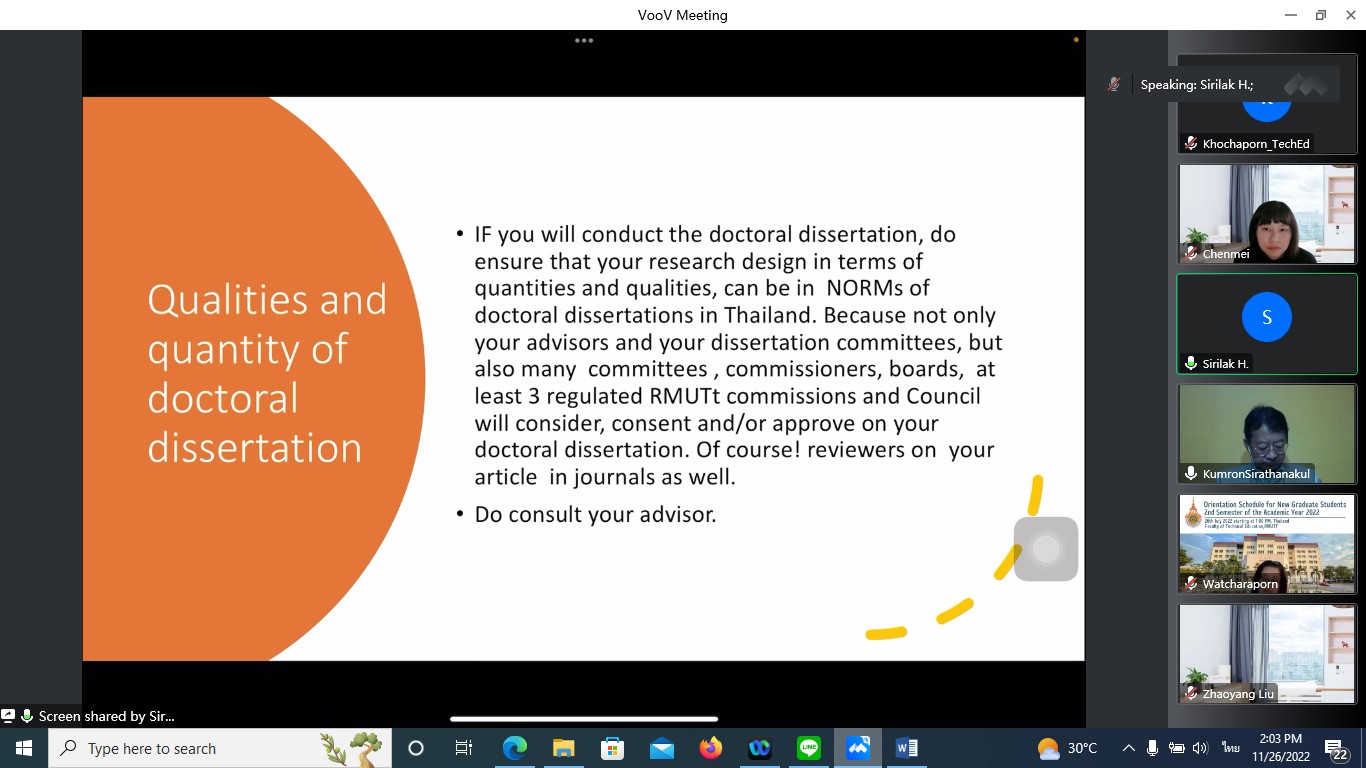Click Zhaoyang Liu's muted microphone icon

(1191, 694)
